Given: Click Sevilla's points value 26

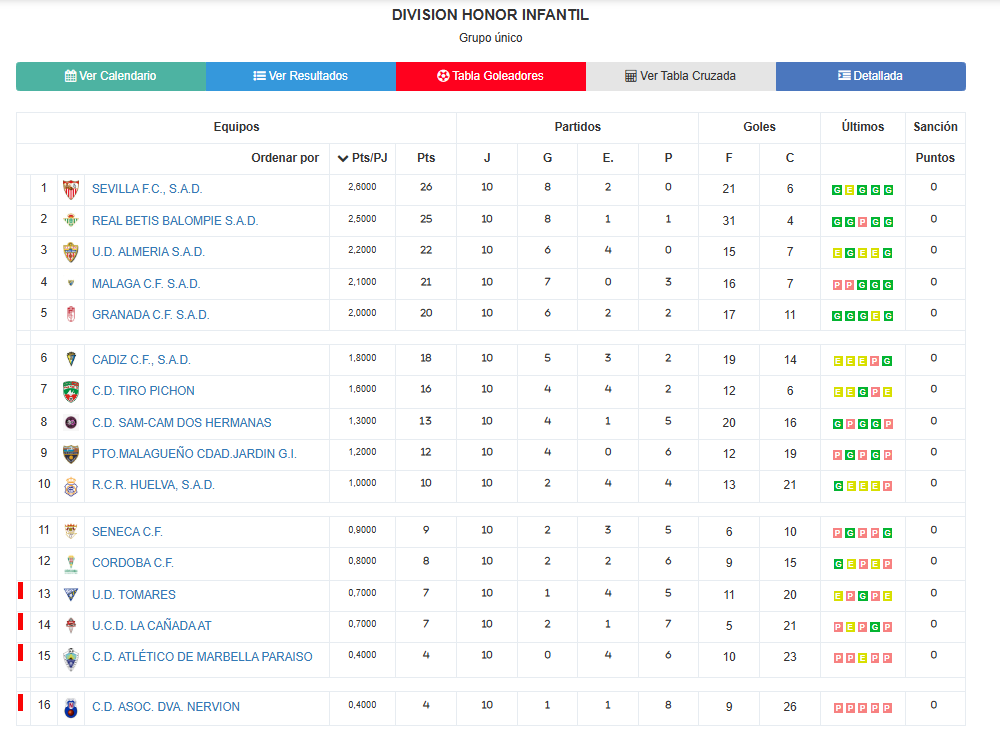Looking at the screenshot, I should pos(426,187).
